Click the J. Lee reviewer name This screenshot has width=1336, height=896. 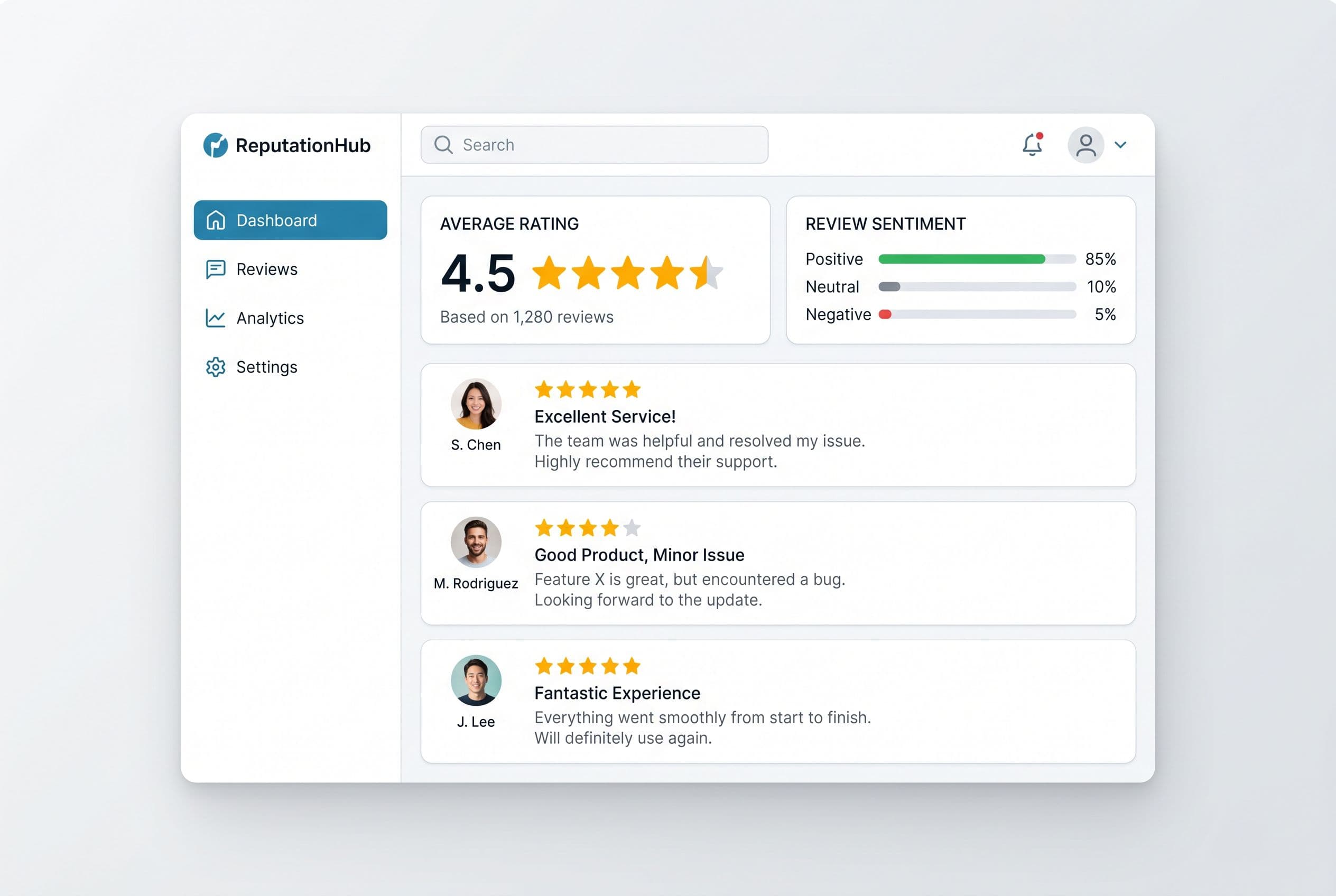476,722
